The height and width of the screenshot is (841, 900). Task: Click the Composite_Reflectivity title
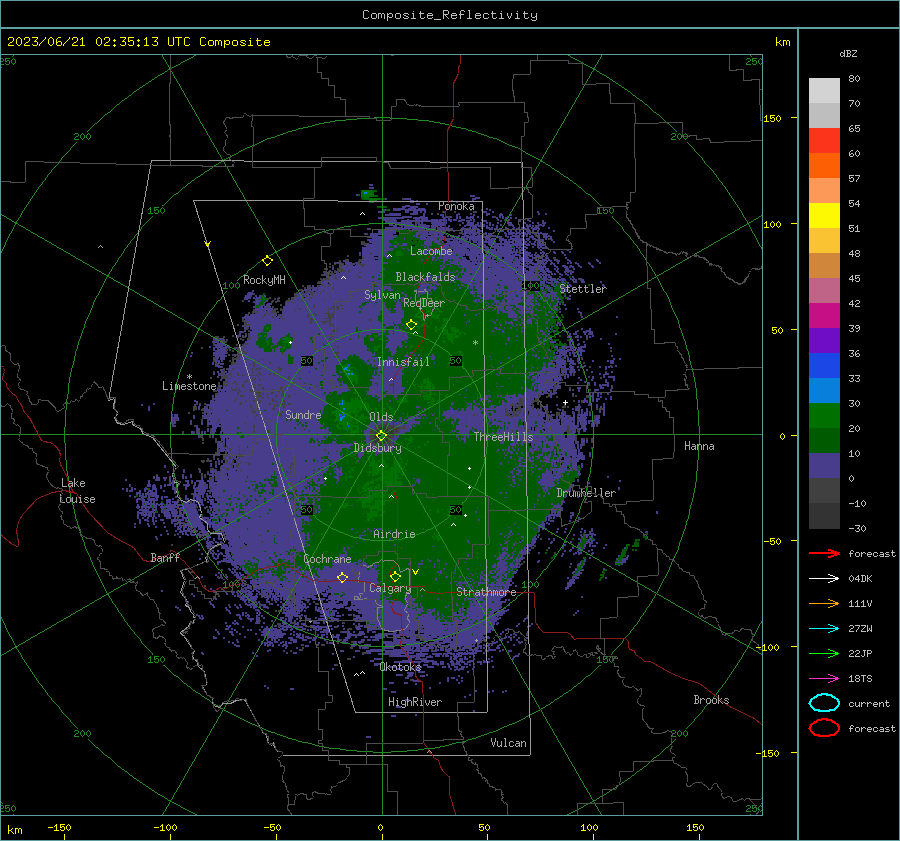tap(449, 15)
